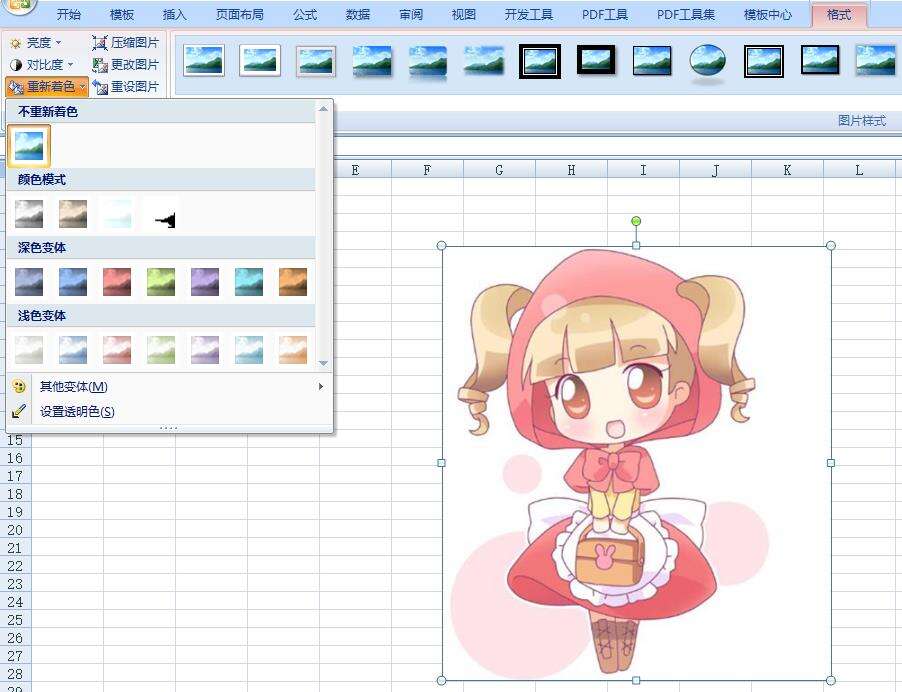
Task: Open the 开发工具 tab
Action: 529,14
